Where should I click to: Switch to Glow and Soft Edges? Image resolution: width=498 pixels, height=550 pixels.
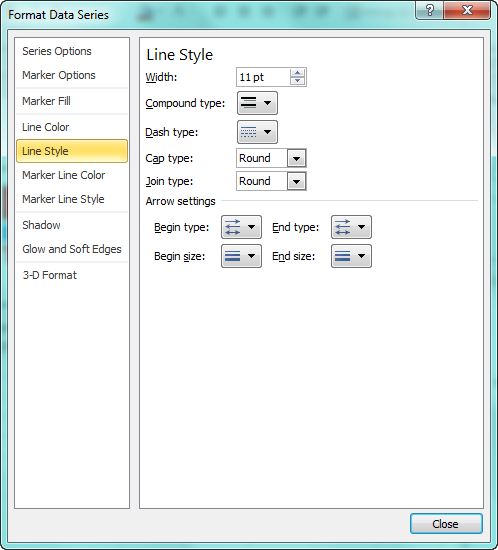(72, 249)
